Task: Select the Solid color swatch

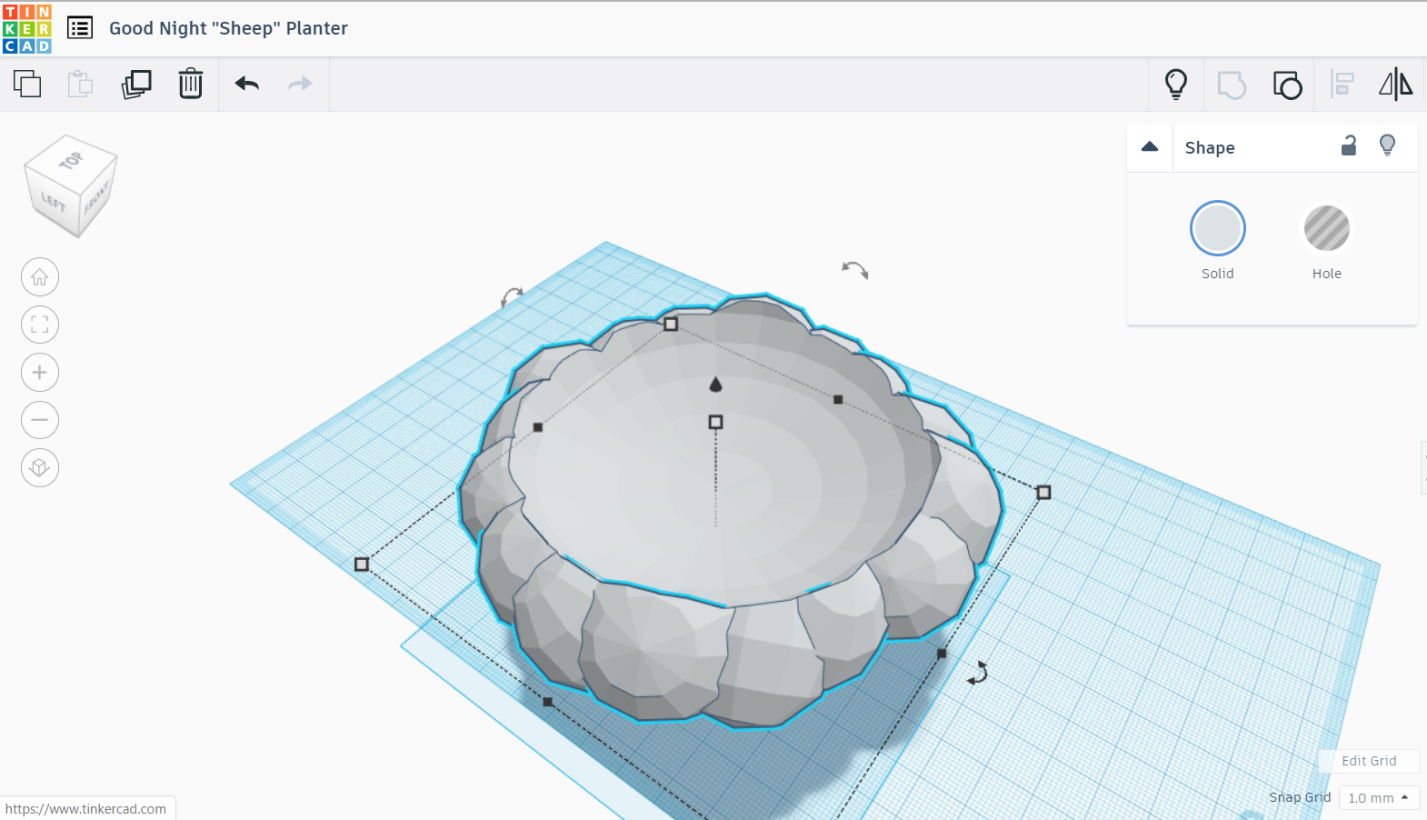Action: point(1217,228)
